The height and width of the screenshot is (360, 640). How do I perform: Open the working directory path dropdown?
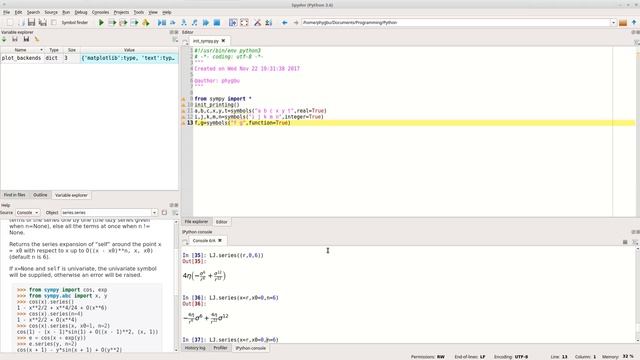(x=613, y=23)
